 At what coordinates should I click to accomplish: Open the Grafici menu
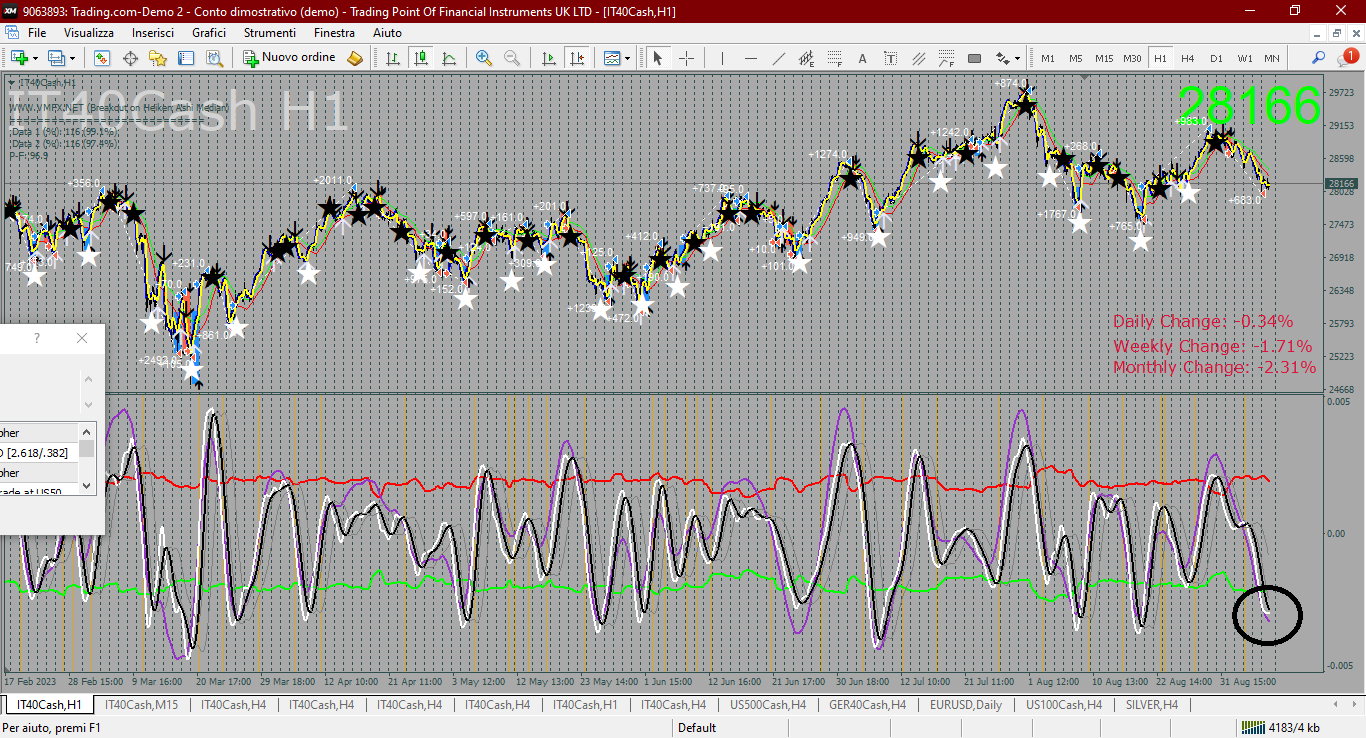tap(209, 33)
